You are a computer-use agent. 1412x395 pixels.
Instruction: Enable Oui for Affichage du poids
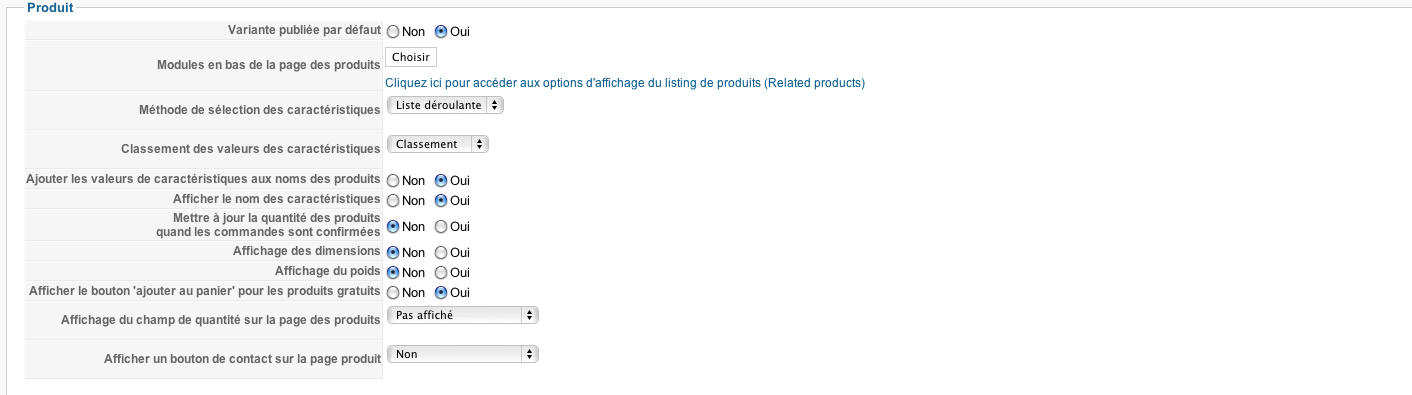pyautogui.click(x=441, y=272)
